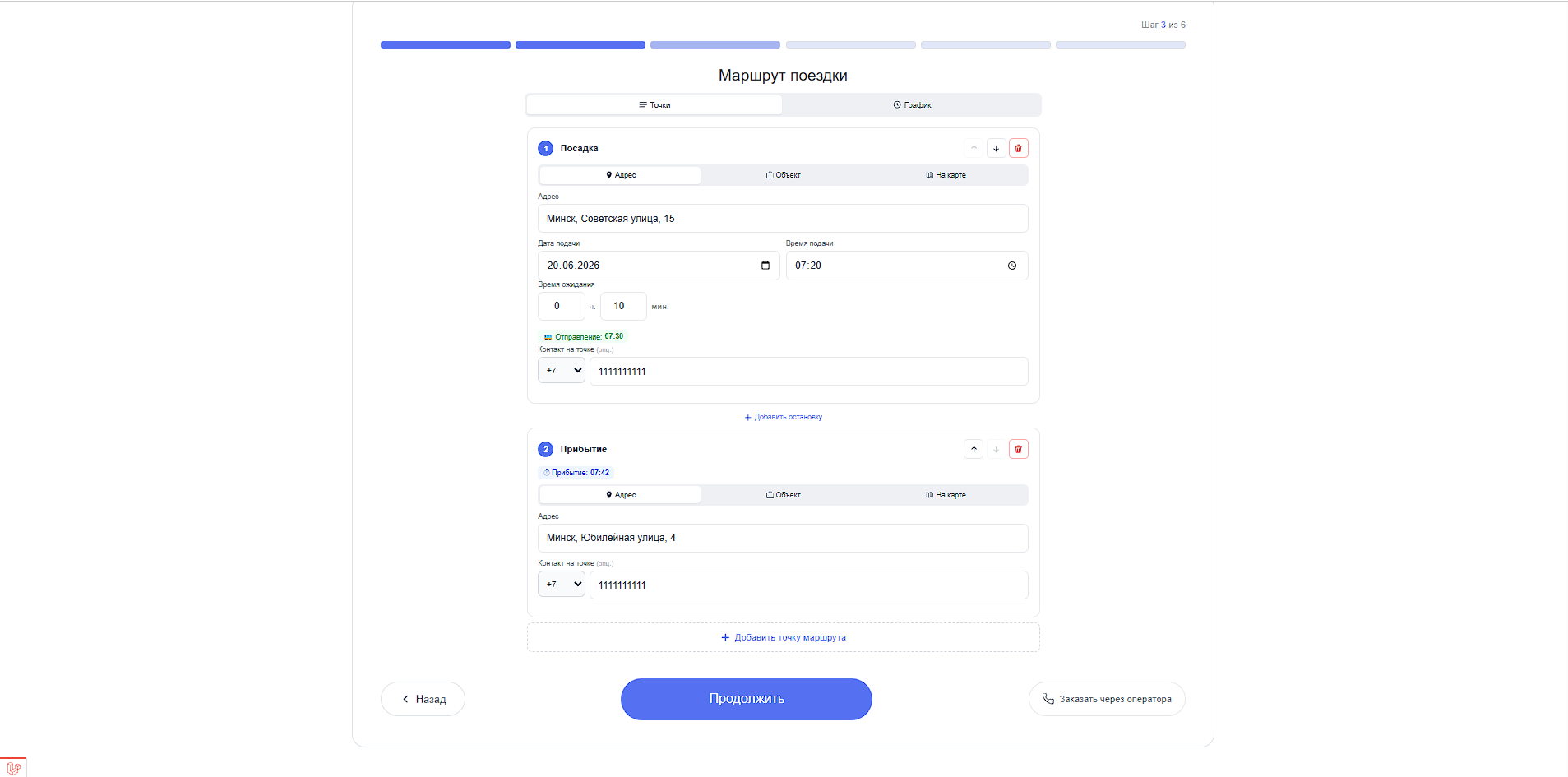Screen dimensions: 1568x777
Task: Click phone number field in Посадка section
Action: tap(809, 372)
